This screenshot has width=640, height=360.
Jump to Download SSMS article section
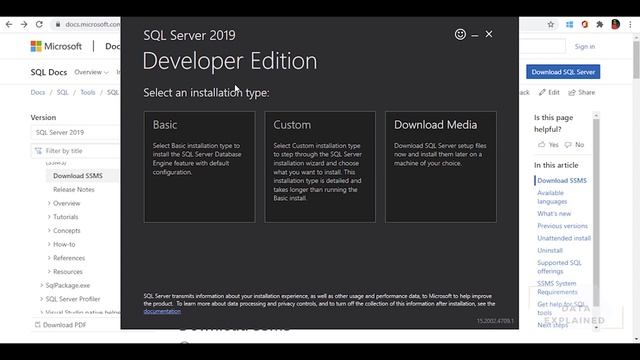click(562, 180)
